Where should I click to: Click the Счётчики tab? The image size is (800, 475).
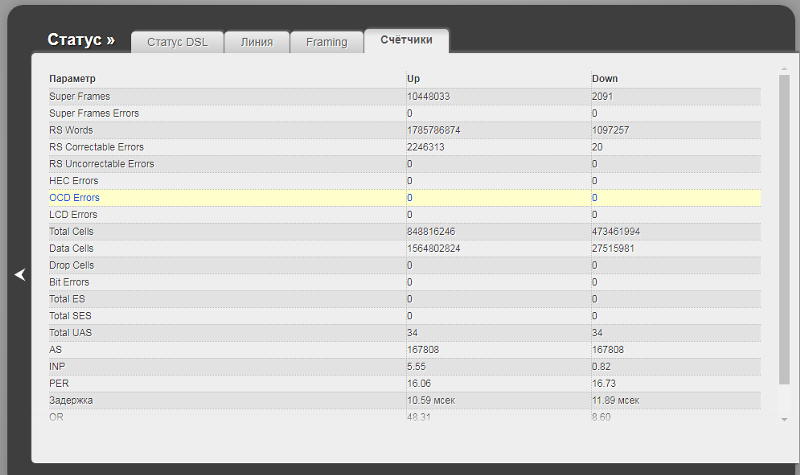[x=406, y=40]
